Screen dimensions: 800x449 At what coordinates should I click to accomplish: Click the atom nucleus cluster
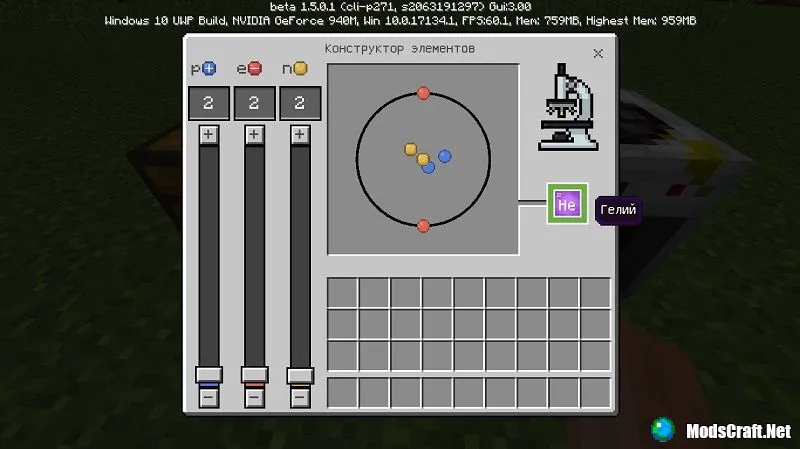[x=426, y=159]
